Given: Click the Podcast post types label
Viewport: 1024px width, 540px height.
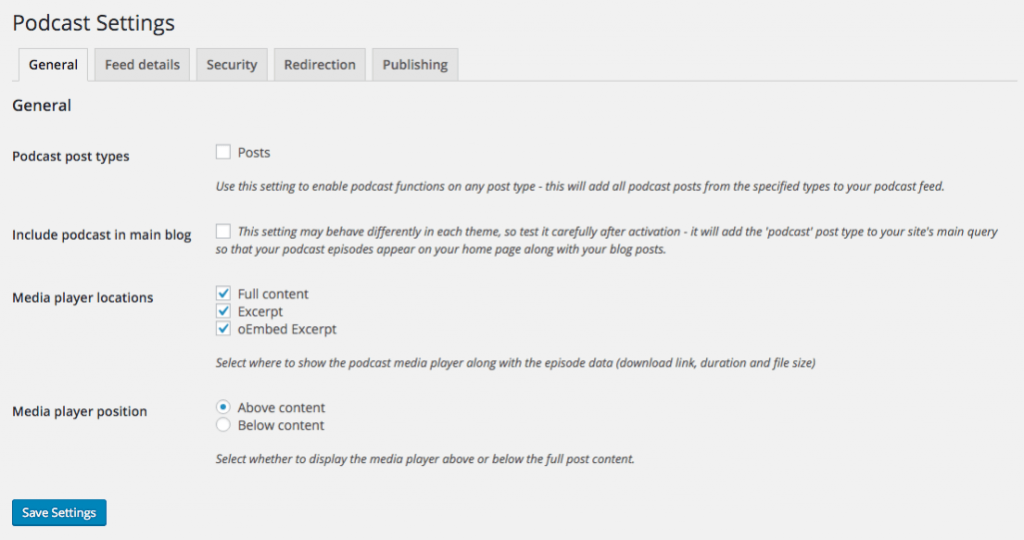Looking at the screenshot, I should tap(70, 156).
